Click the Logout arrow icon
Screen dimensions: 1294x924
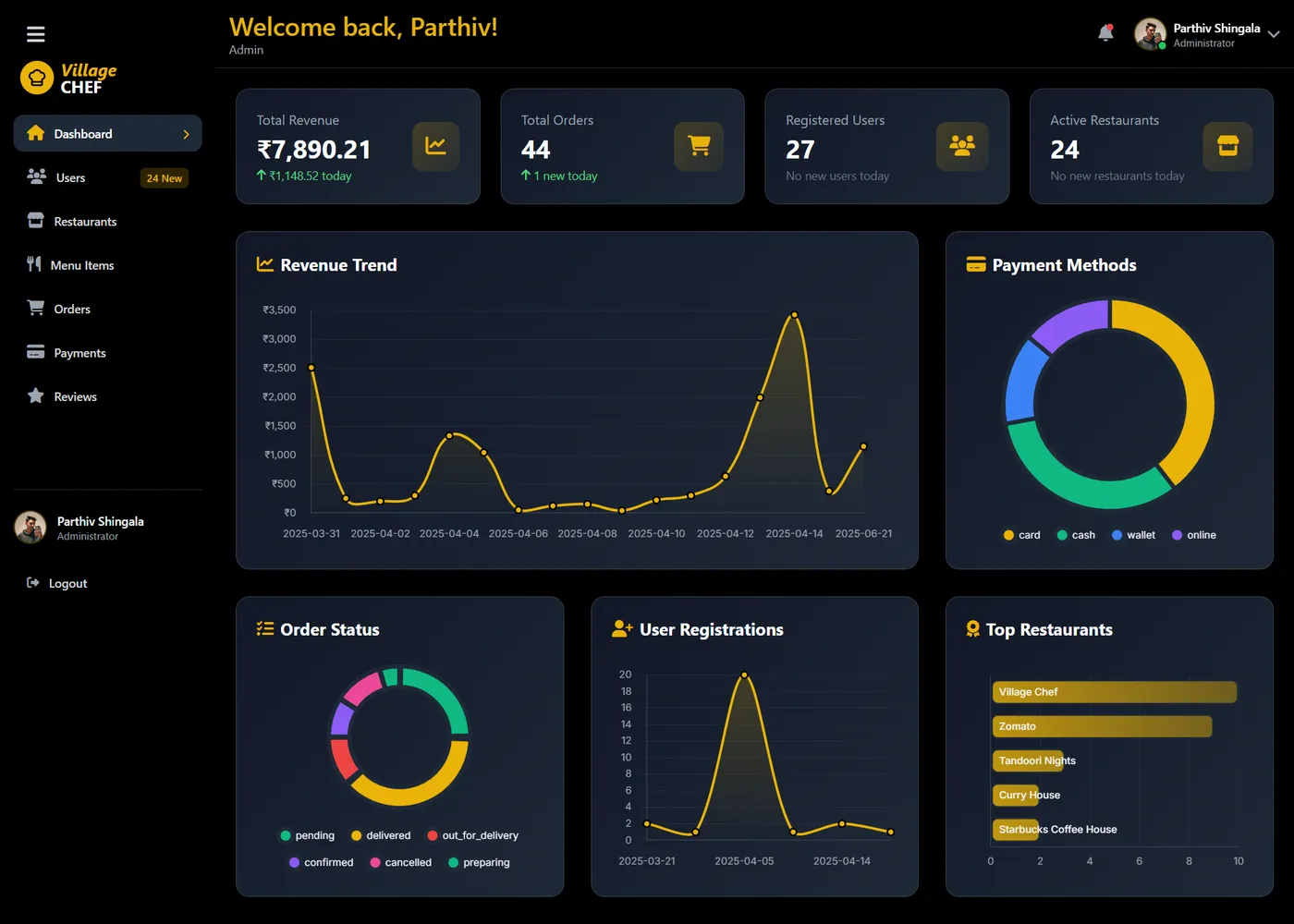[33, 582]
